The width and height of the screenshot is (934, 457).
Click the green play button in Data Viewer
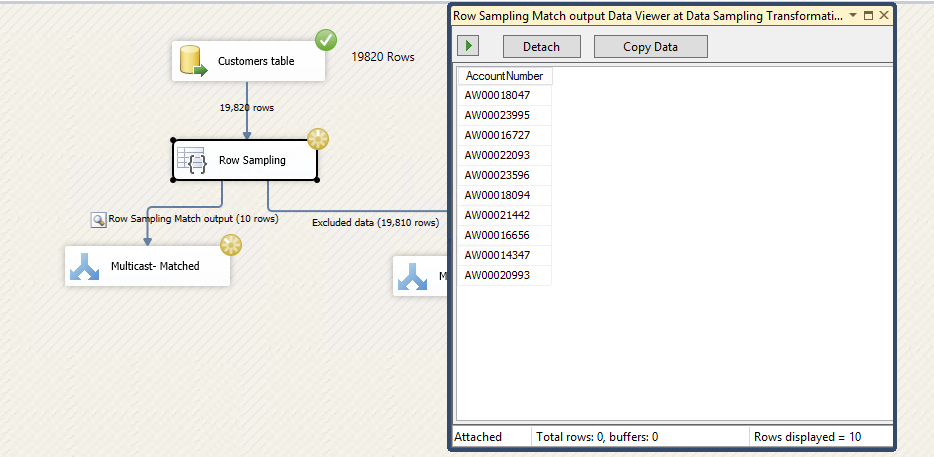468,46
